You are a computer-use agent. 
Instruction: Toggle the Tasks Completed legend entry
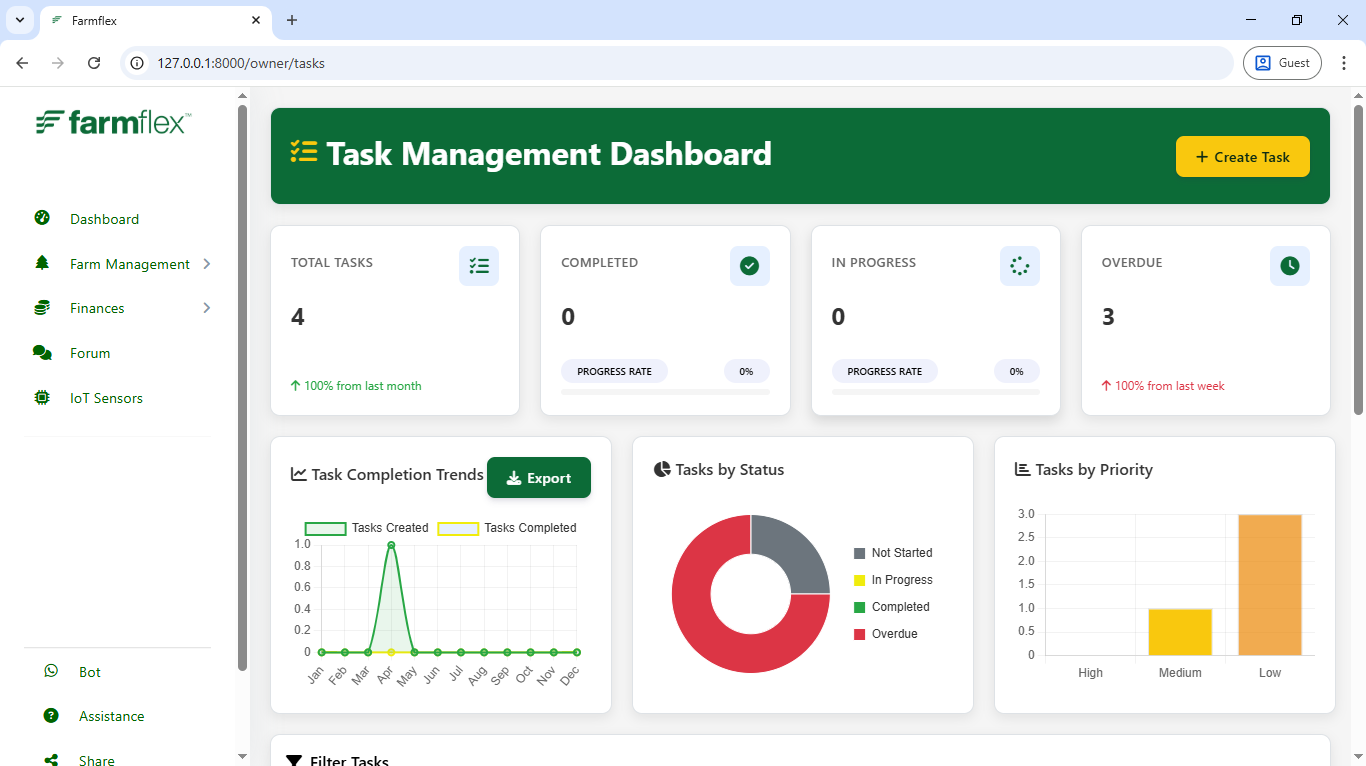click(x=507, y=528)
